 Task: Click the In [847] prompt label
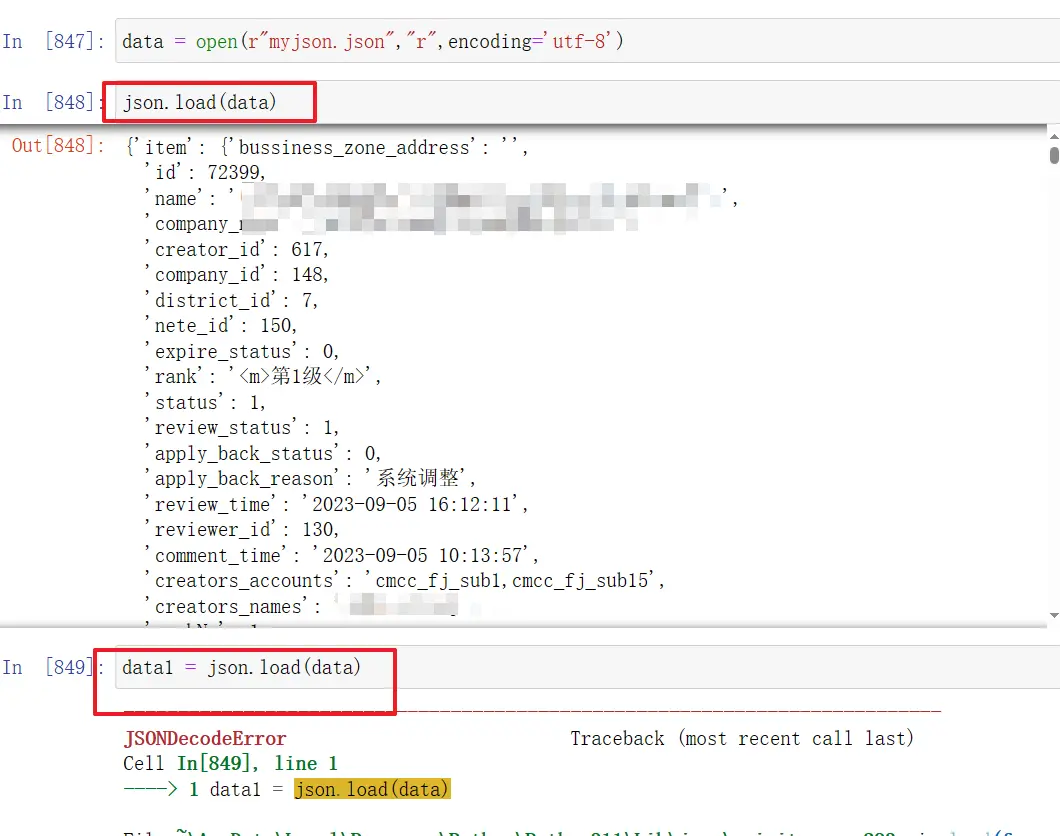53,42
